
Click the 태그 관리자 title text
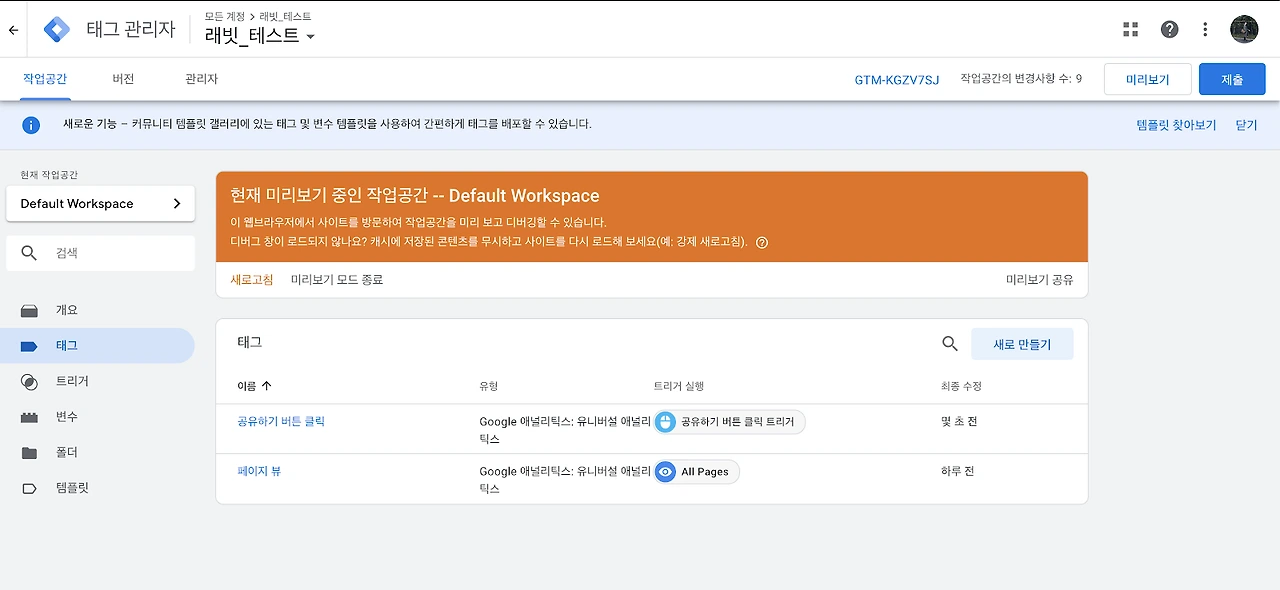[x=131, y=29]
